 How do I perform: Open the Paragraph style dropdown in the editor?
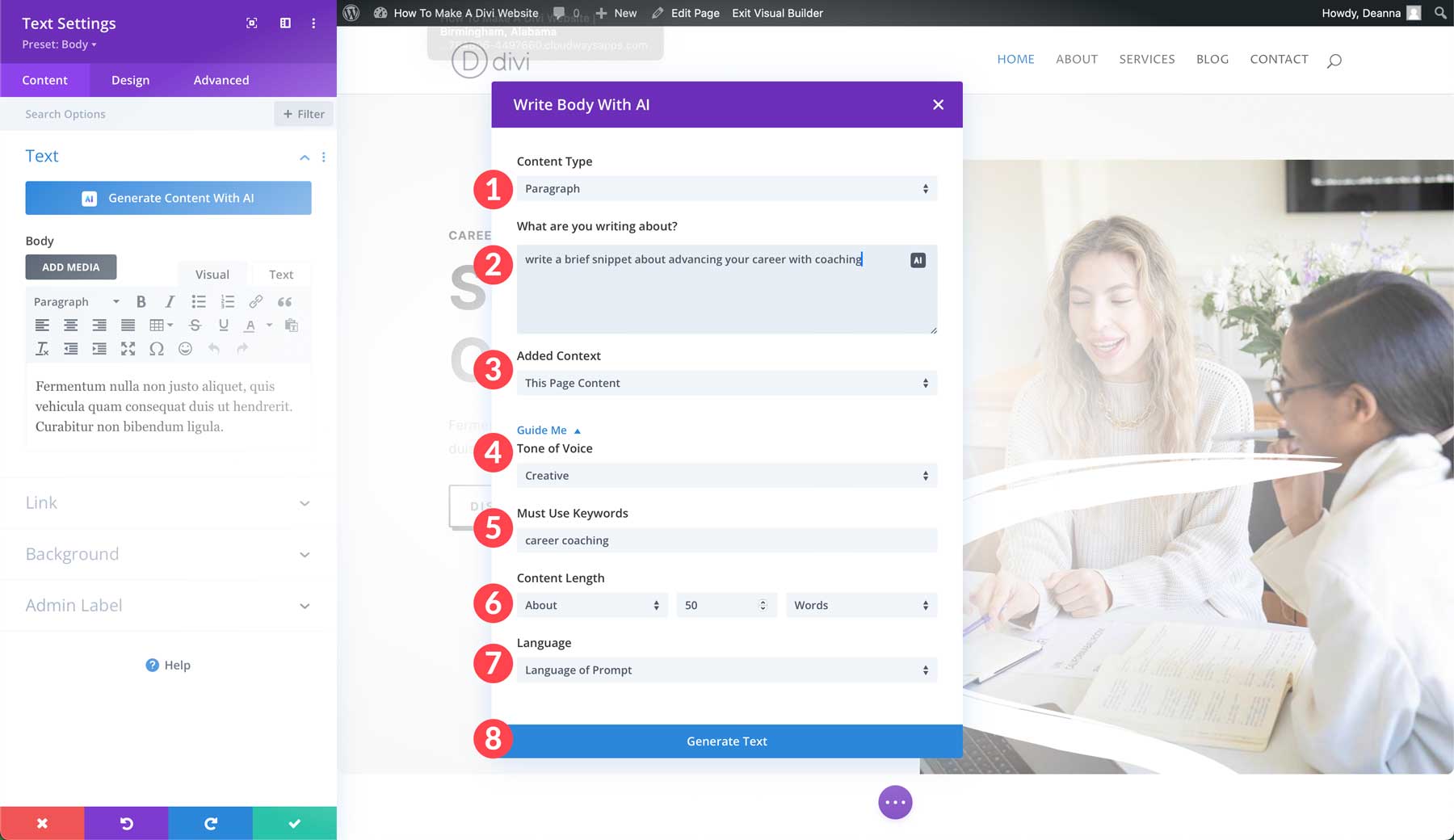pos(73,301)
